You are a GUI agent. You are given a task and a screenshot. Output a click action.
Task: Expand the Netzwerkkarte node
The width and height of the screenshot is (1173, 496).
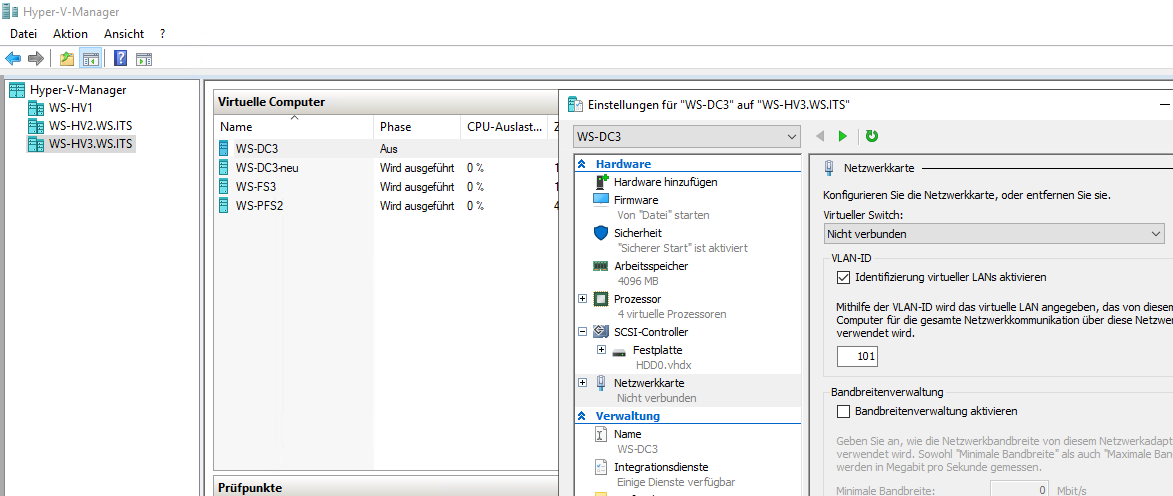point(583,382)
